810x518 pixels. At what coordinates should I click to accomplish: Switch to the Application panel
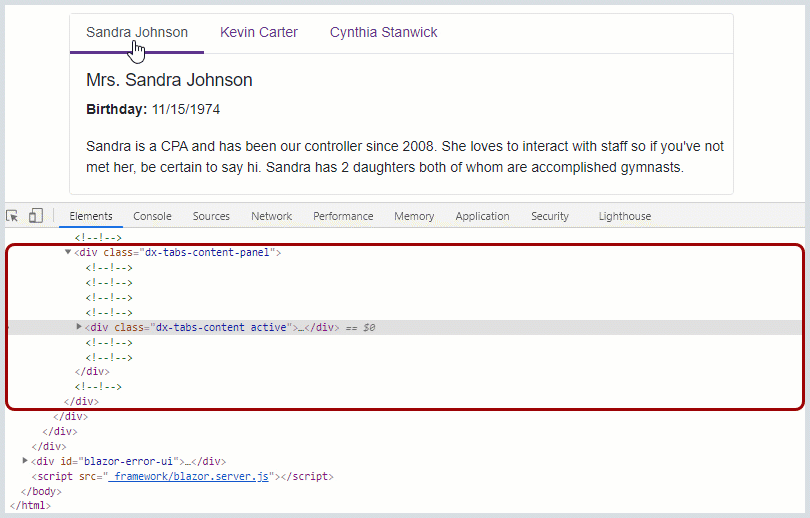(x=482, y=216)
